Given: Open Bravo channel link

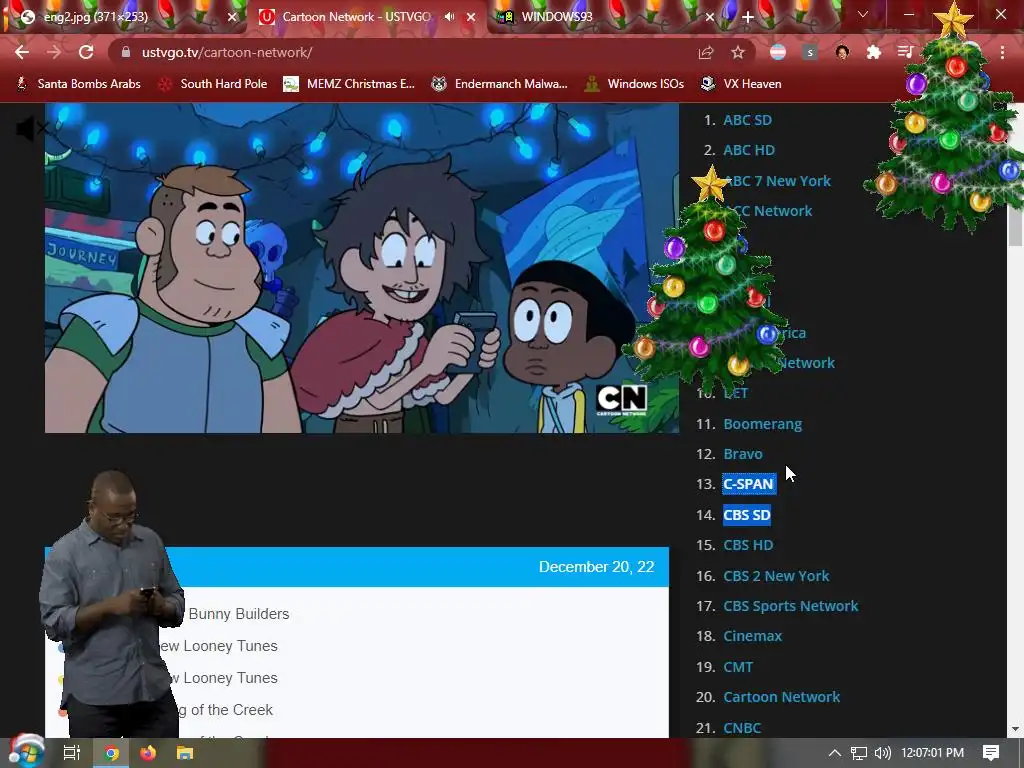Looking at the screenshot, I should [x=743, y=454].
